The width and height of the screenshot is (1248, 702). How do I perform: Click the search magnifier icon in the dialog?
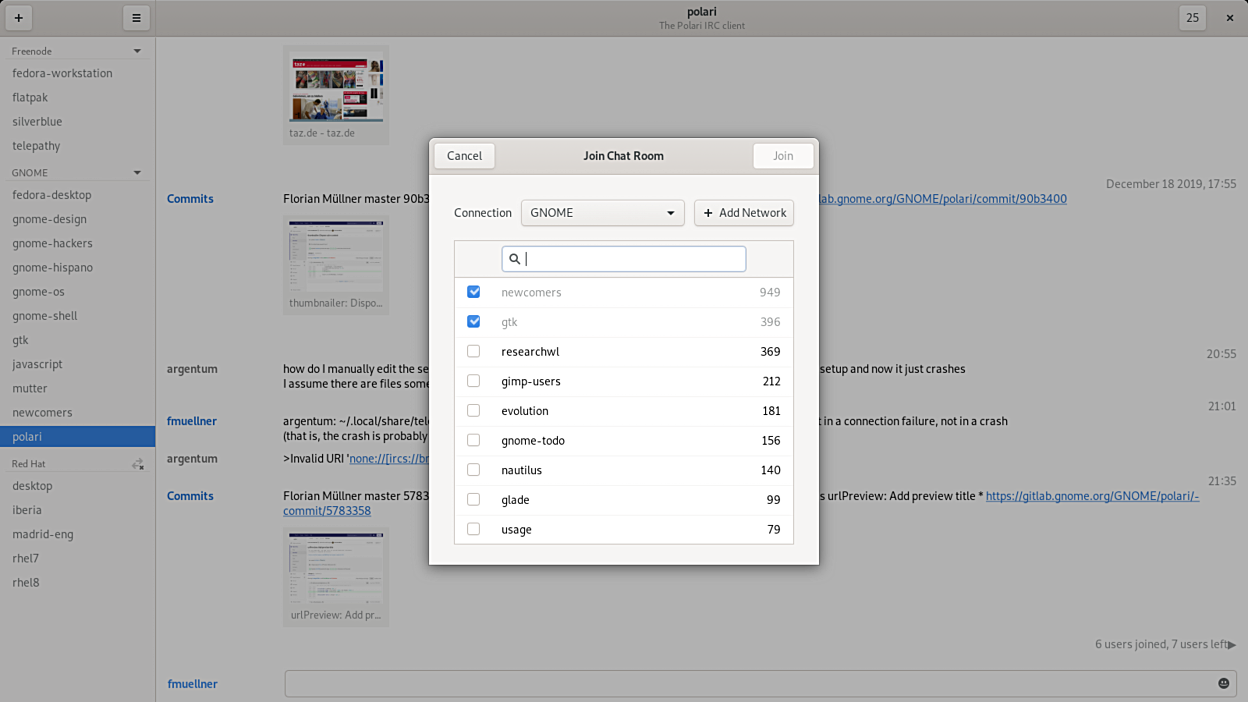coord(515,259)
